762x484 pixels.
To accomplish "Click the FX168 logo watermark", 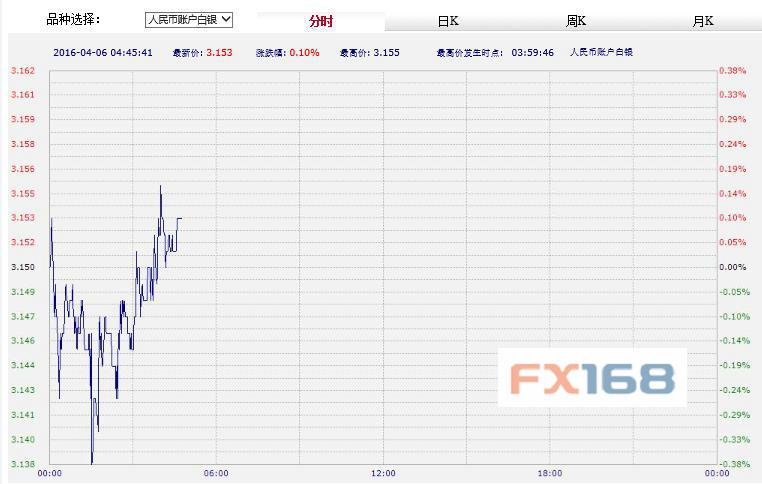I will click(x=592, y=378).
